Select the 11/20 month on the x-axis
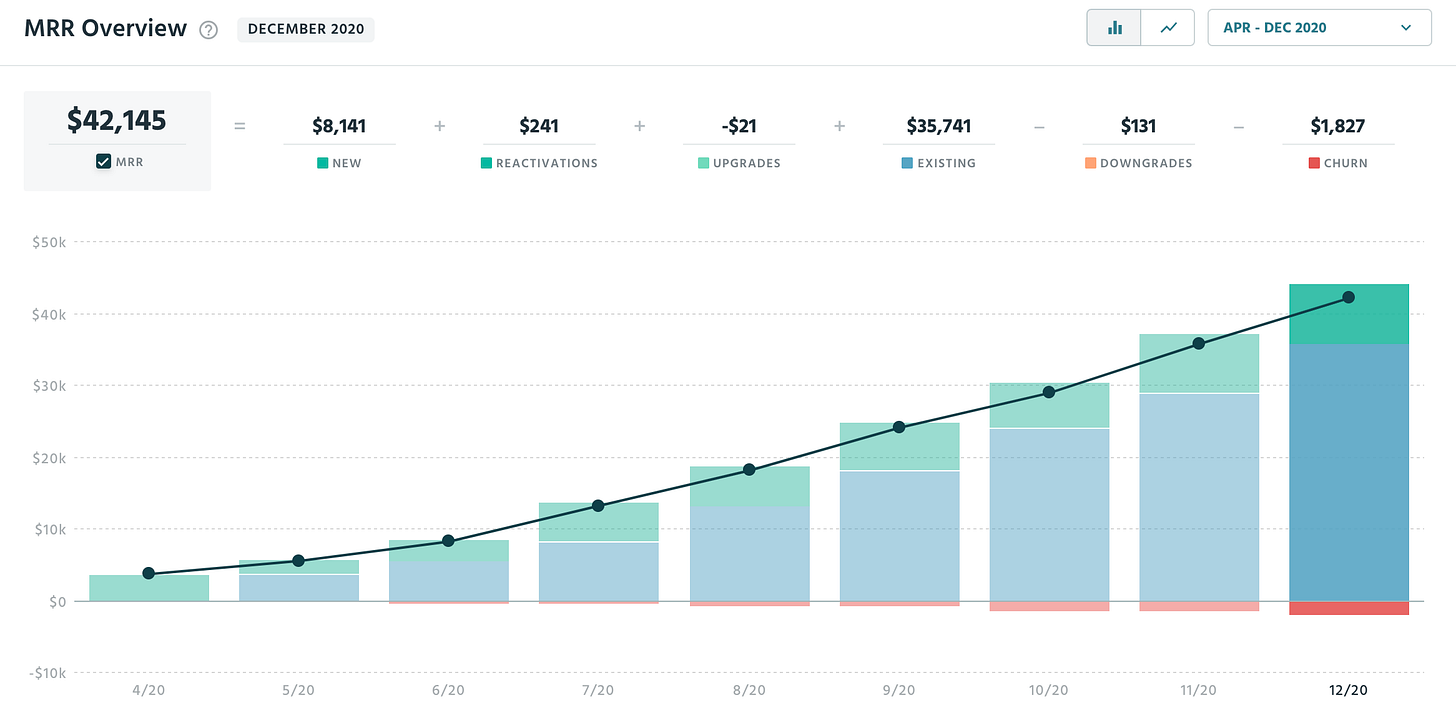 (1198, 690)
